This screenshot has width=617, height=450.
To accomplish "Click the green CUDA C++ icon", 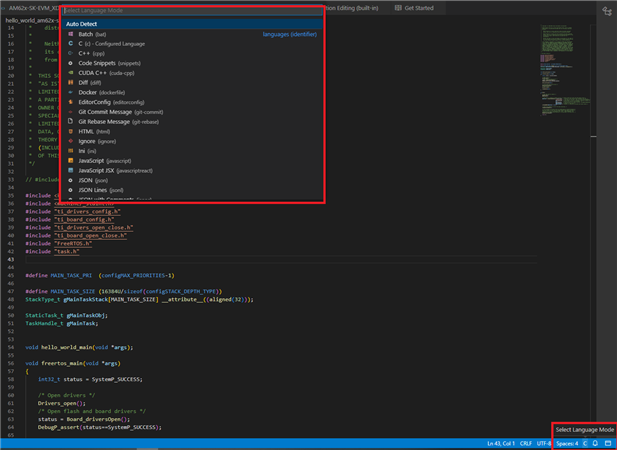I will (70, 73).
